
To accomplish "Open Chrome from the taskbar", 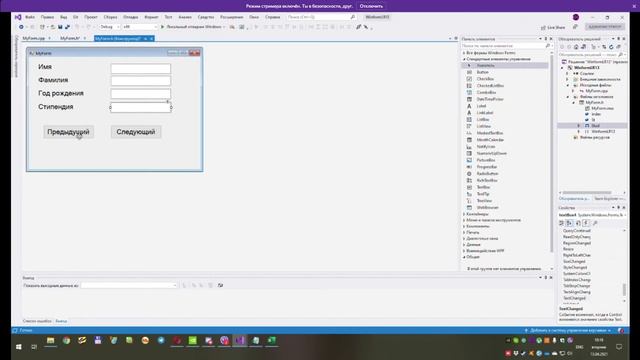I will pyautogui.click(x=66, y=340).
